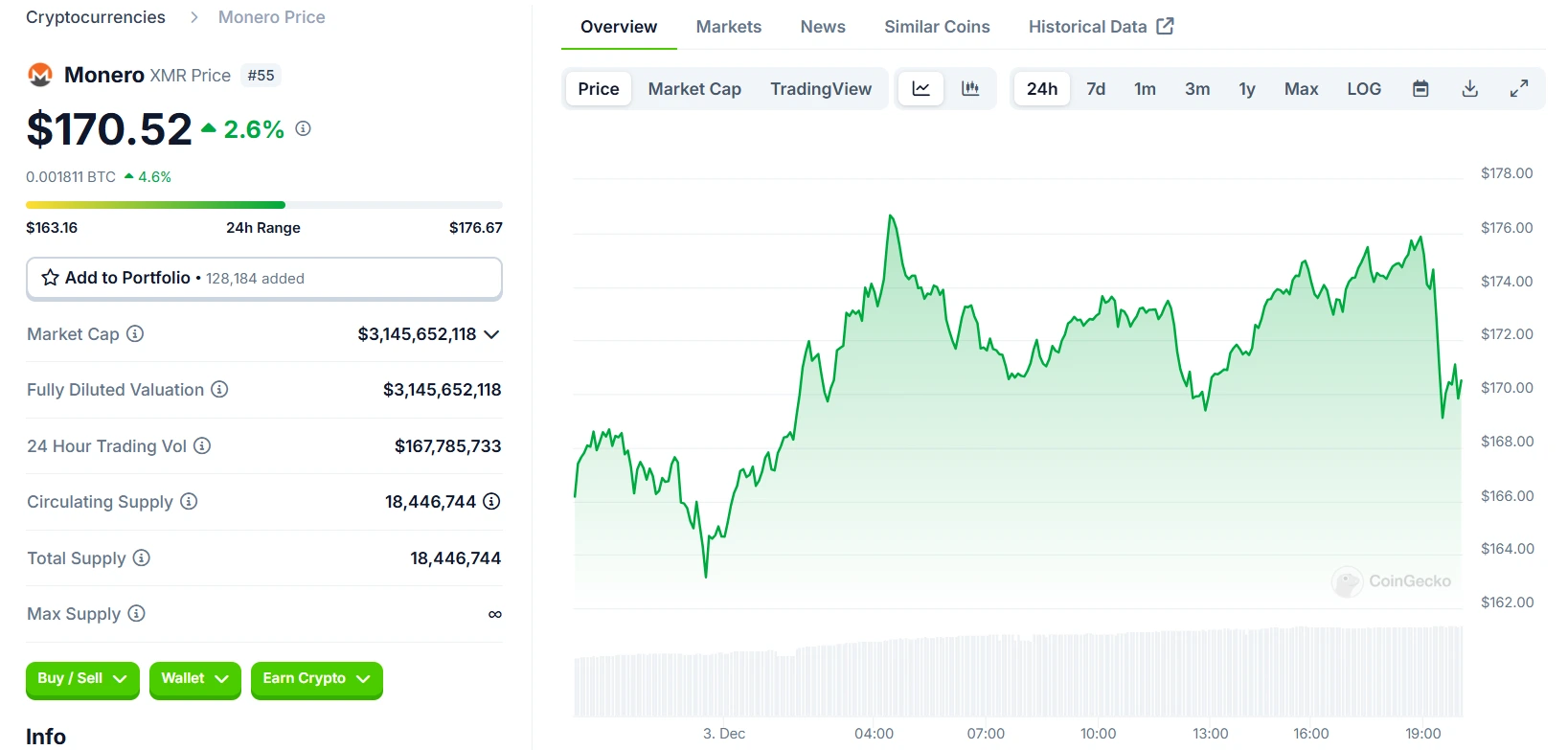Click the $167,785,733 trading volume value

tap(448, 446)
